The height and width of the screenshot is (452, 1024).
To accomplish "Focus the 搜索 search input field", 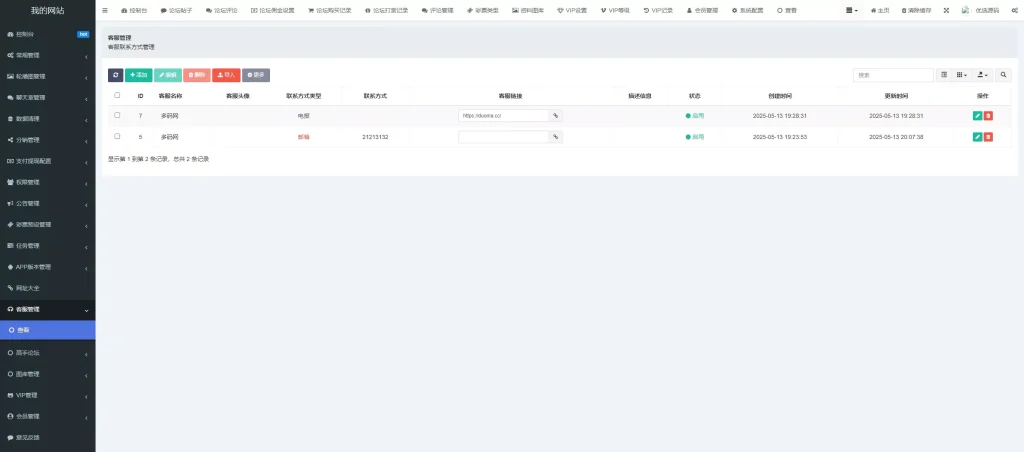I will click(893, 75).
